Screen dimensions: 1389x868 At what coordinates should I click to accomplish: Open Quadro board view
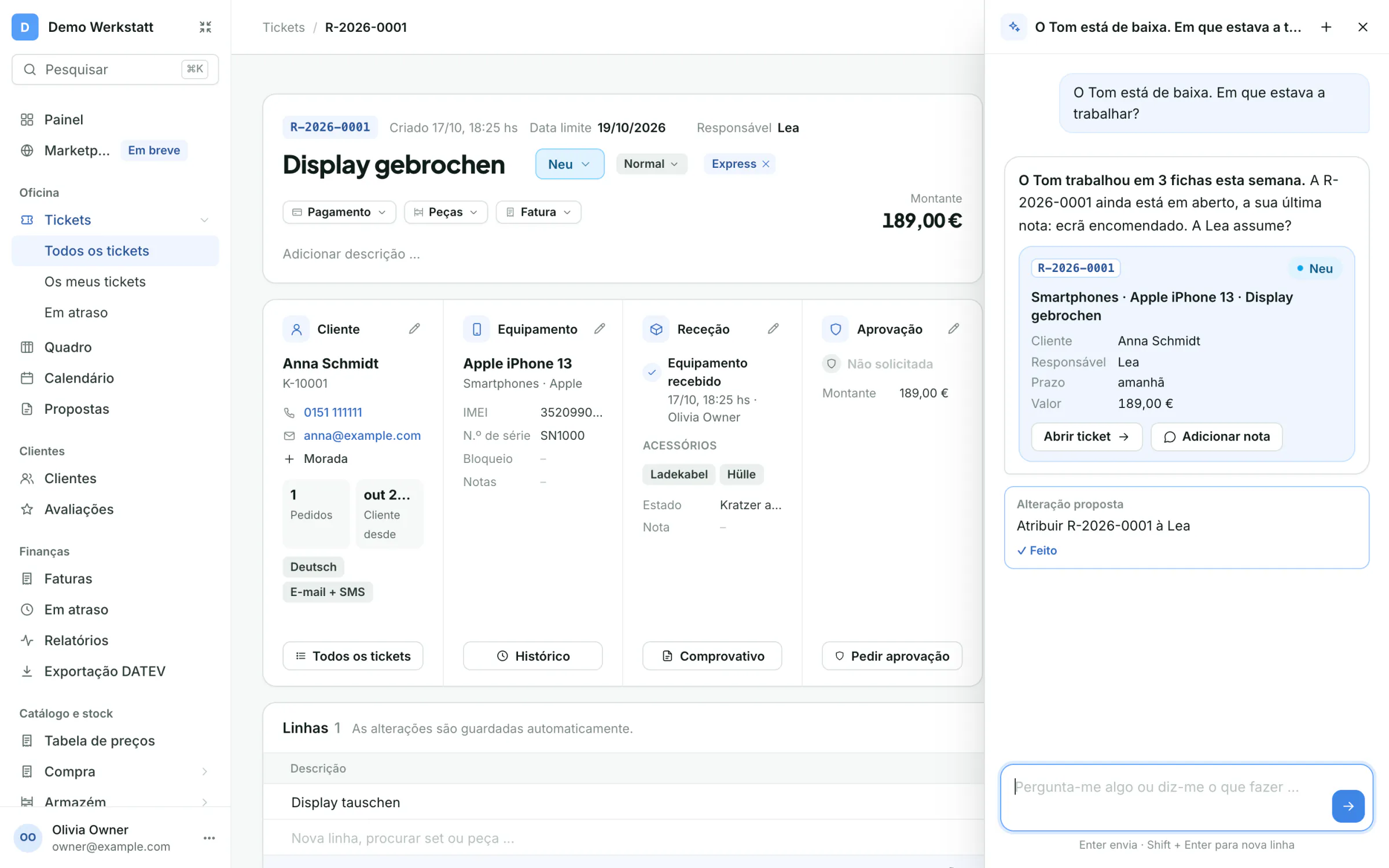coord(115,347)
